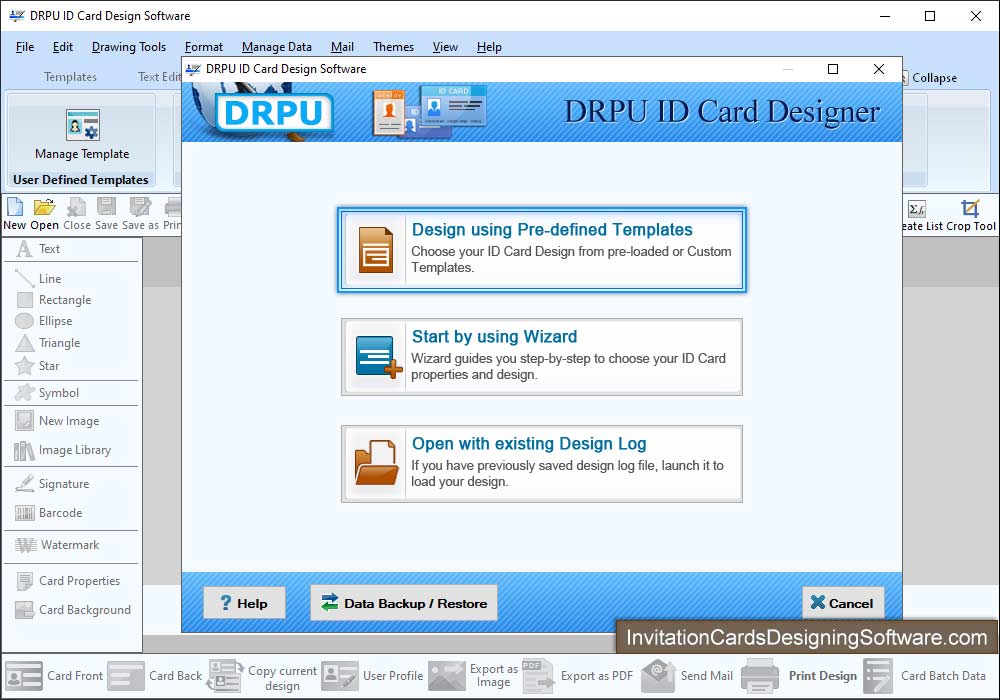
Task: Open the View menu
Action: 445,47
